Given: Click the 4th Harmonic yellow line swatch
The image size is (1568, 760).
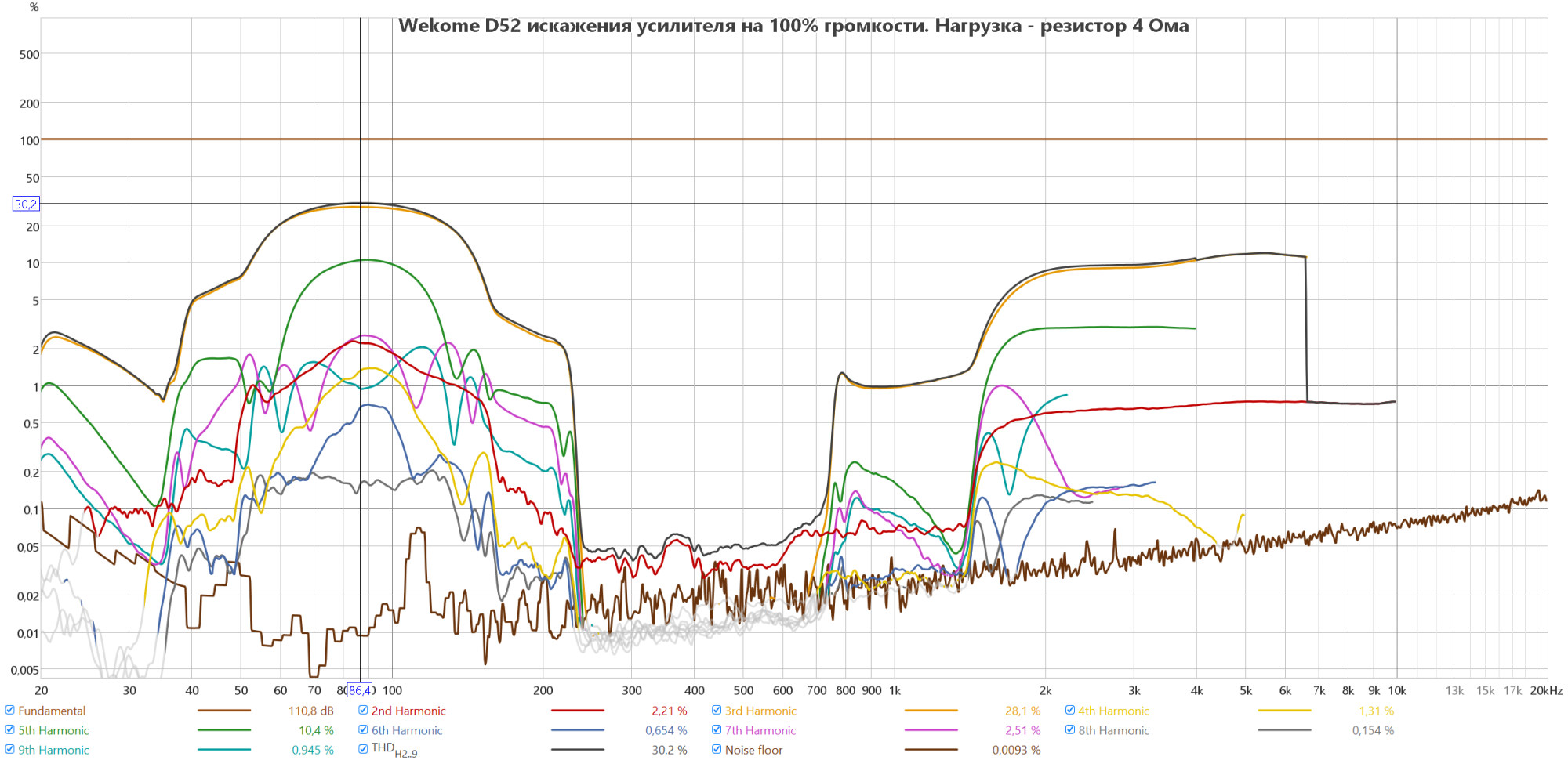Looking at the screenshot, I should 1284,711.
